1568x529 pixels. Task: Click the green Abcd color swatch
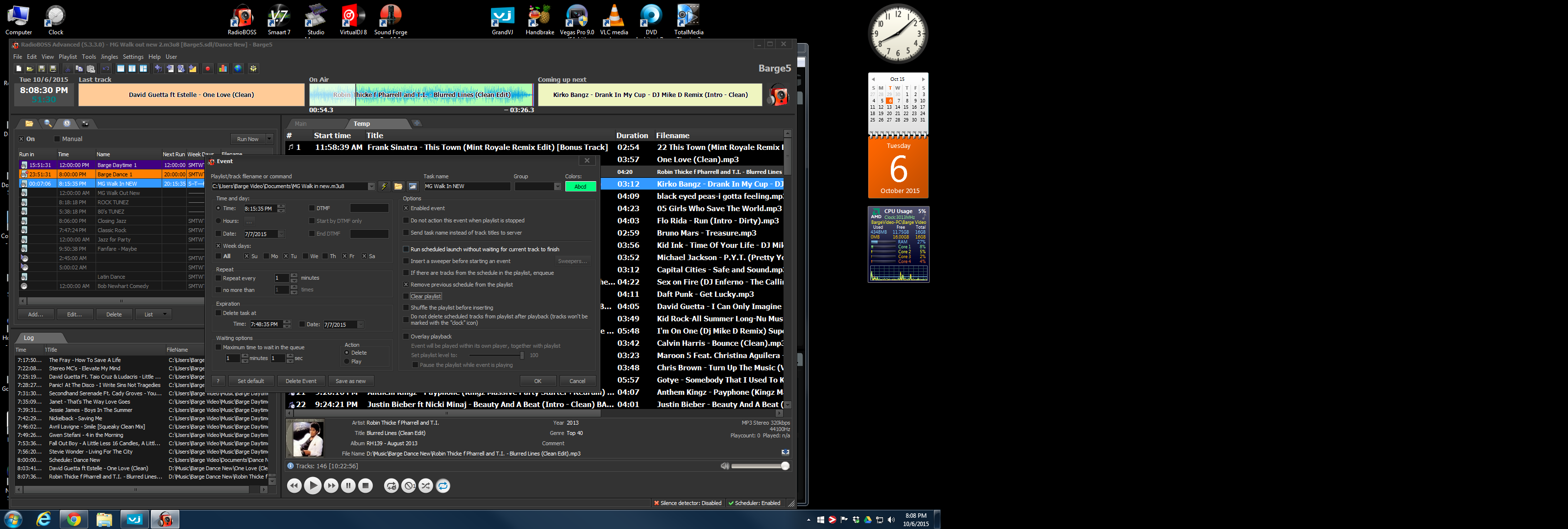coord(580,186)
